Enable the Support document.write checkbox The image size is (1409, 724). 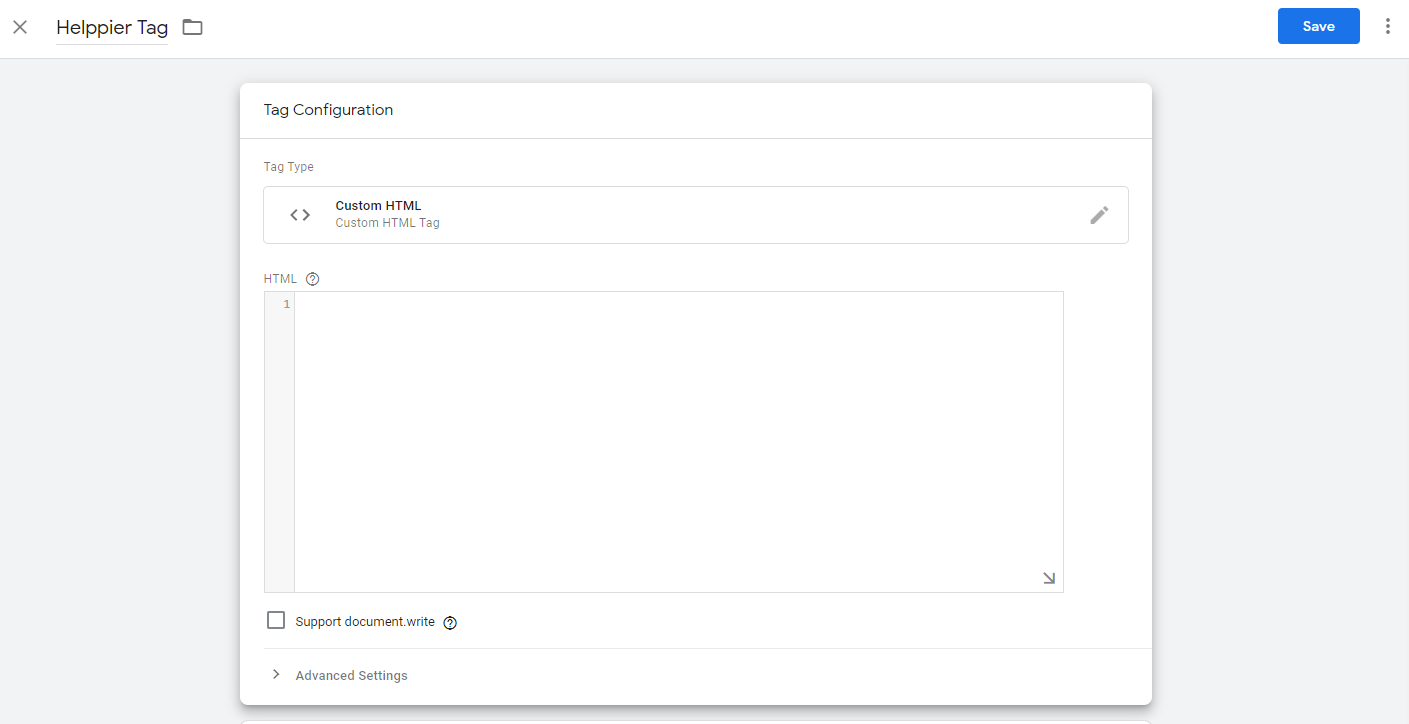(x=276, y=621)
